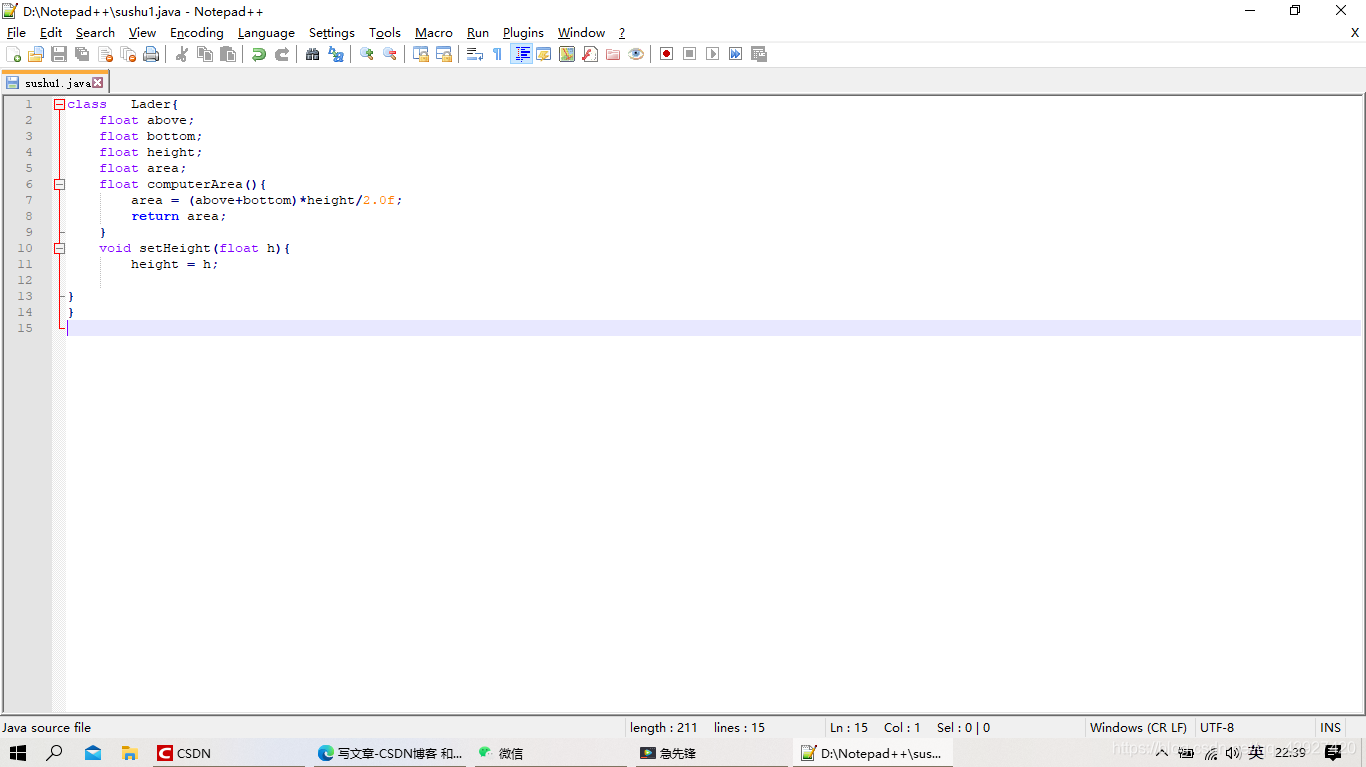Viewport: 1366px width, 767px height.
Task: Open the File menu
Action: [16, 33]
